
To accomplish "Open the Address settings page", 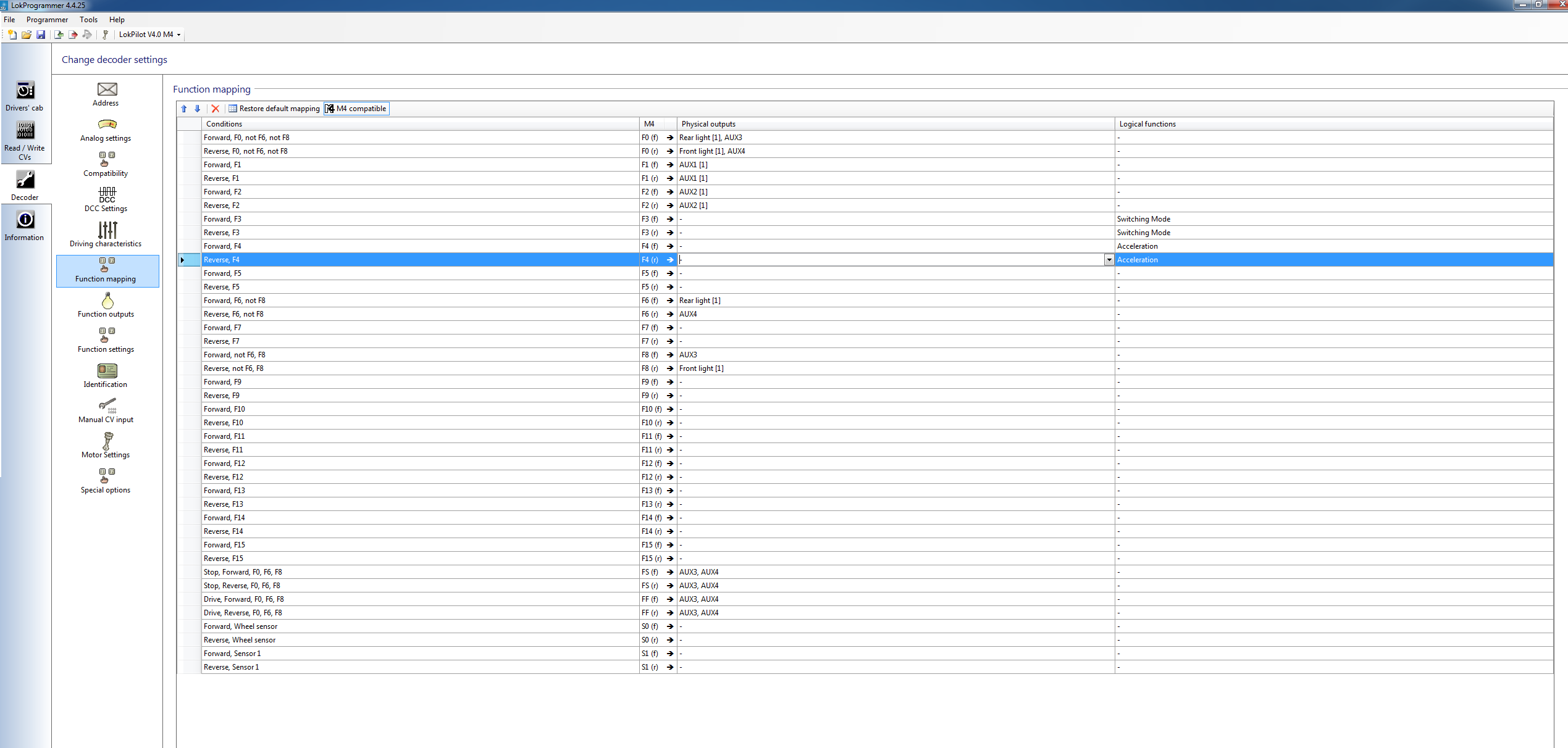I will coord(106,94).
